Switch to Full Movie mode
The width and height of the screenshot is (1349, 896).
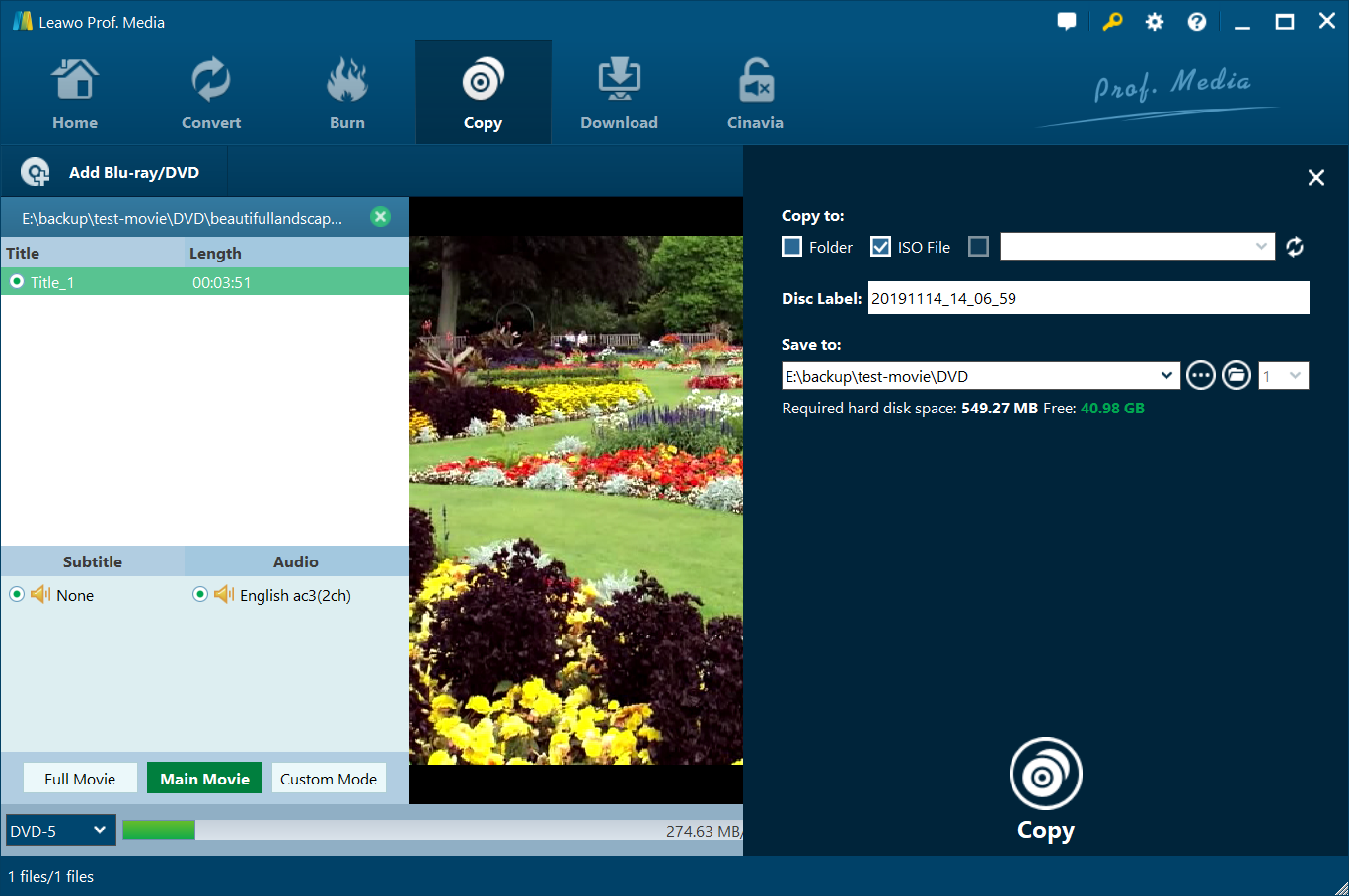tap(80, 779)
